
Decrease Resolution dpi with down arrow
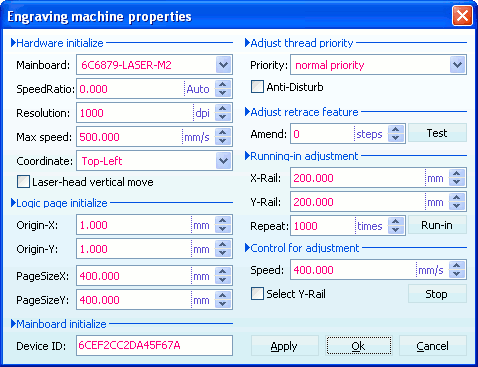pos(223,117)
